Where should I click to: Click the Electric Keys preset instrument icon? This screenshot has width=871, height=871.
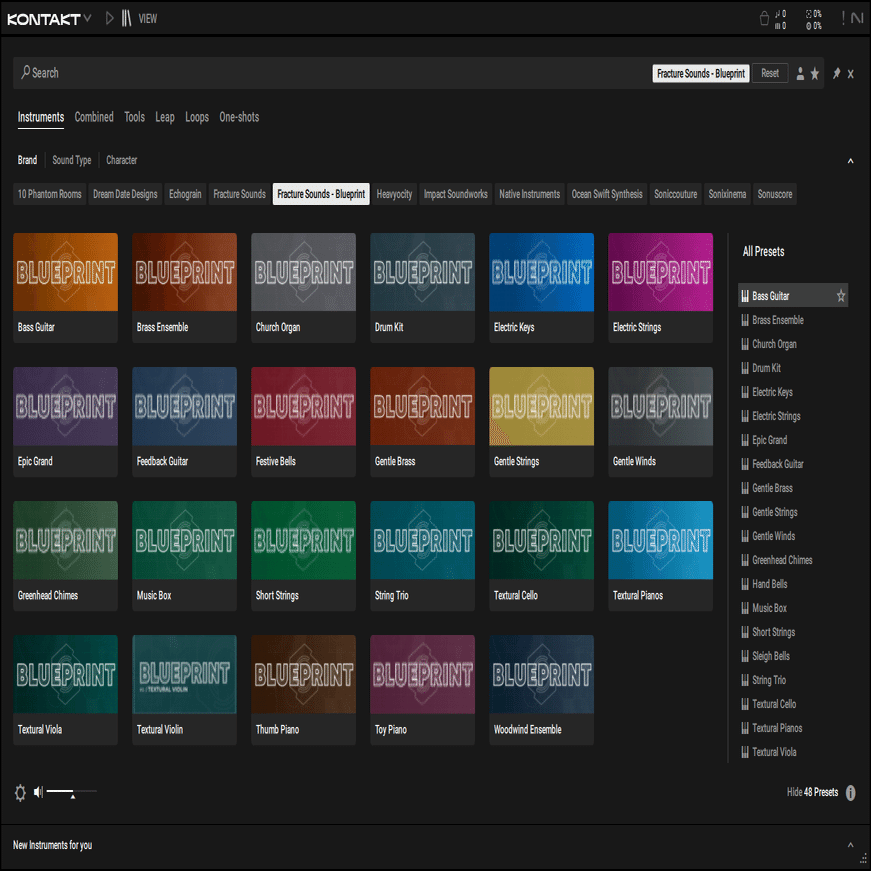pos(745,392)
